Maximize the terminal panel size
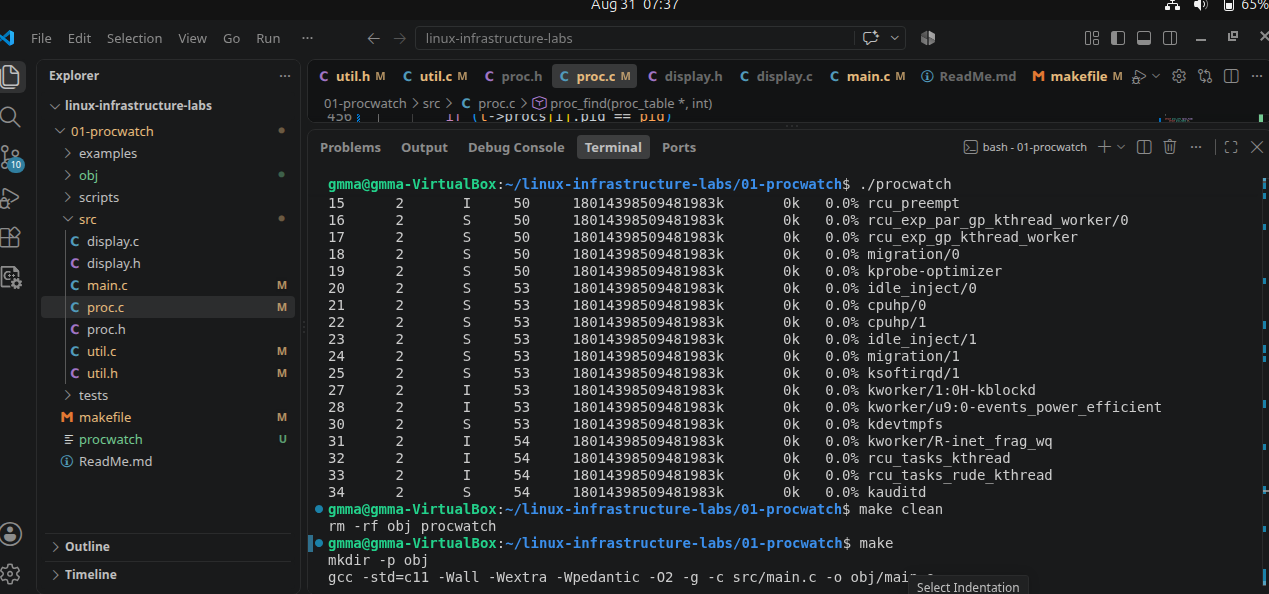Screen dimensions: 1269x594 (1231, 147)
